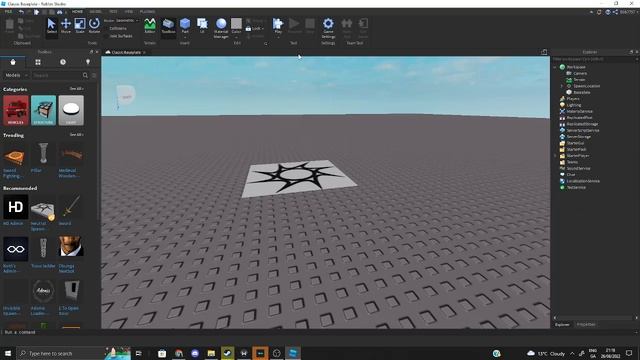Open the Marketplace tab in Toolbox

tap(13, 62)
